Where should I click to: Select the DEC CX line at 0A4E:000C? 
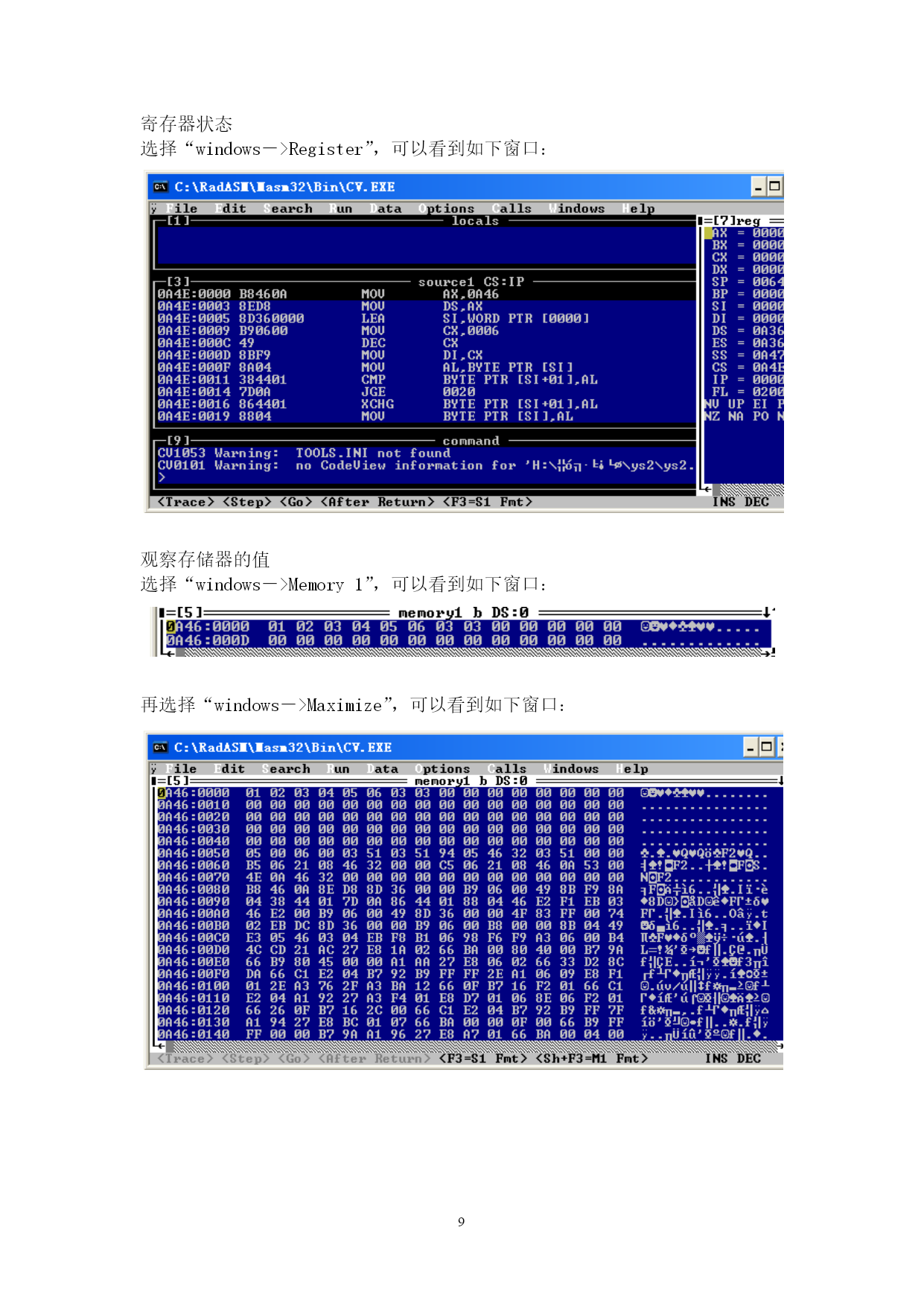point(426,343)
